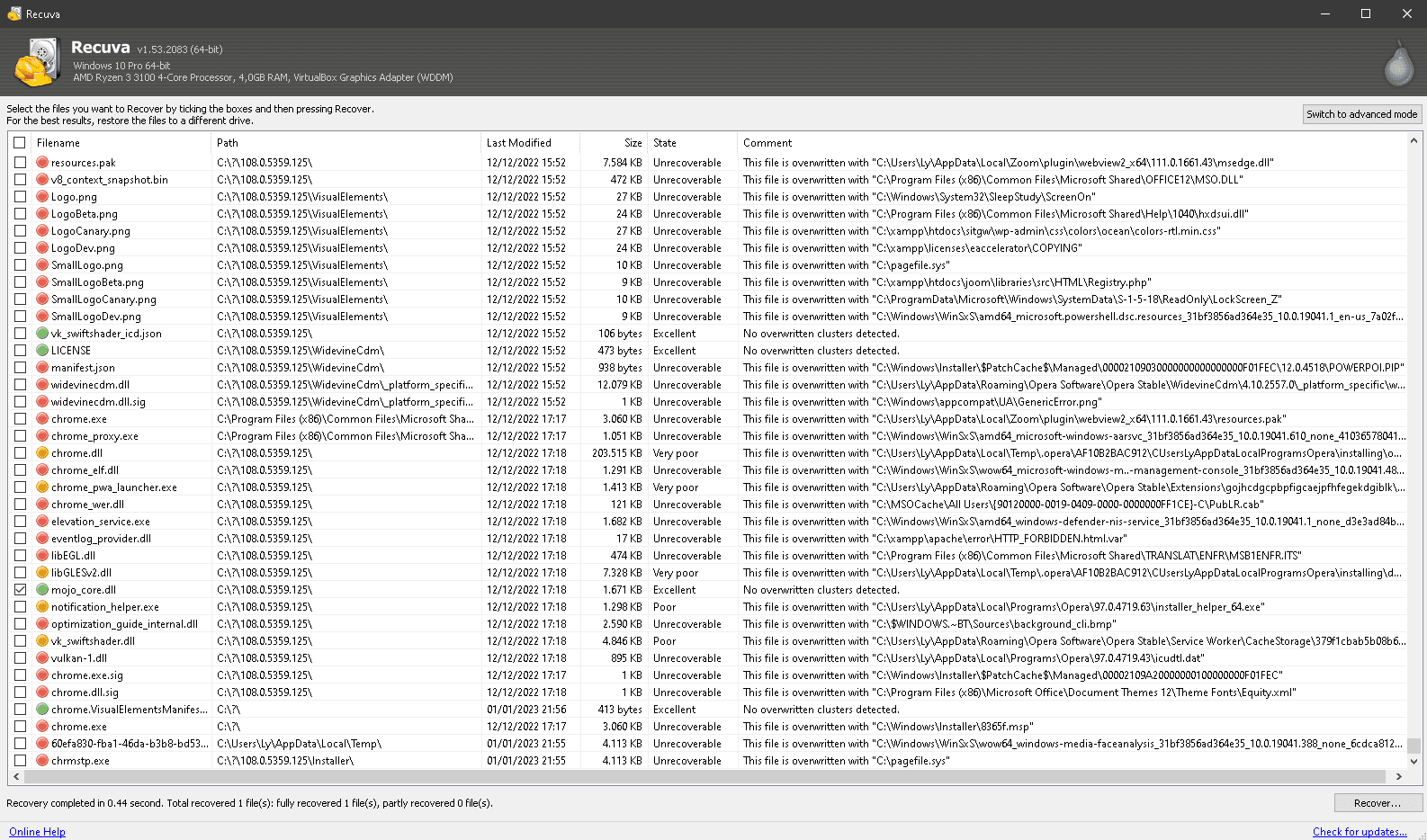Sort list by Filename column header

(121, 143)
